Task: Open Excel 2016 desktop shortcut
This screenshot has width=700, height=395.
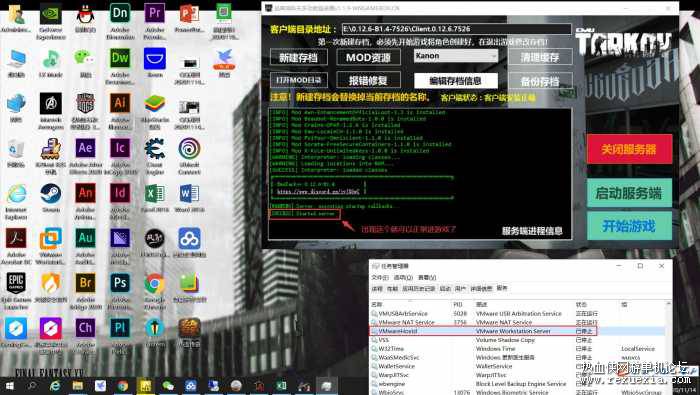Action: 154,198
